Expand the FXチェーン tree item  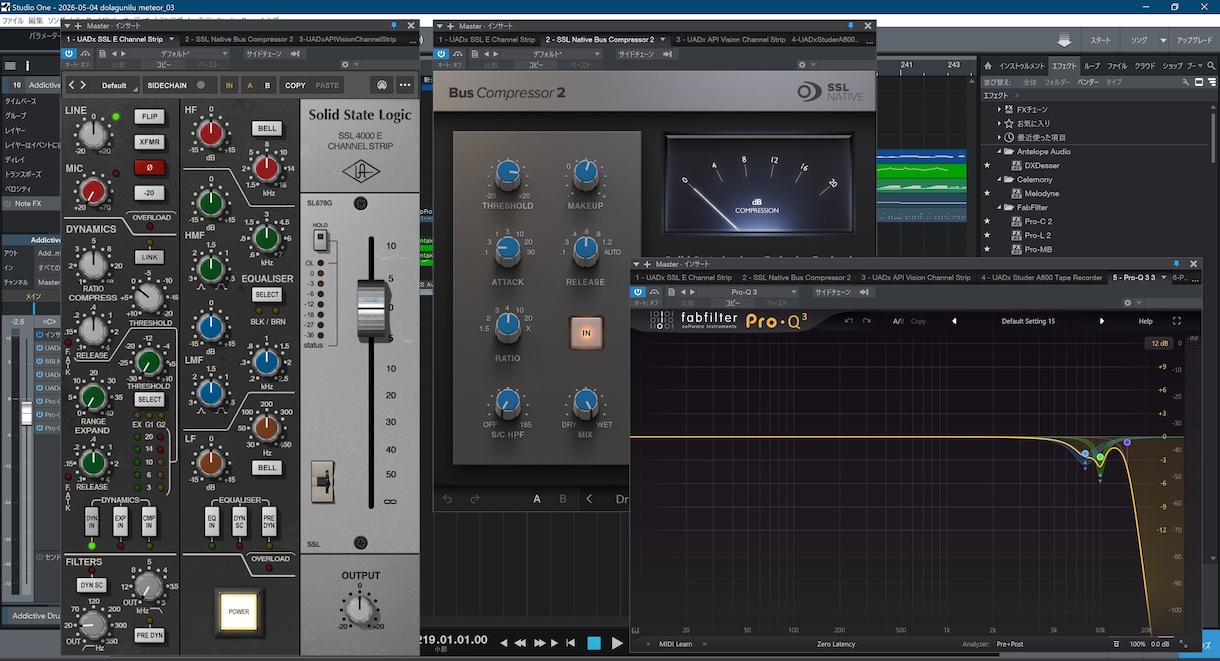(998, 109)
